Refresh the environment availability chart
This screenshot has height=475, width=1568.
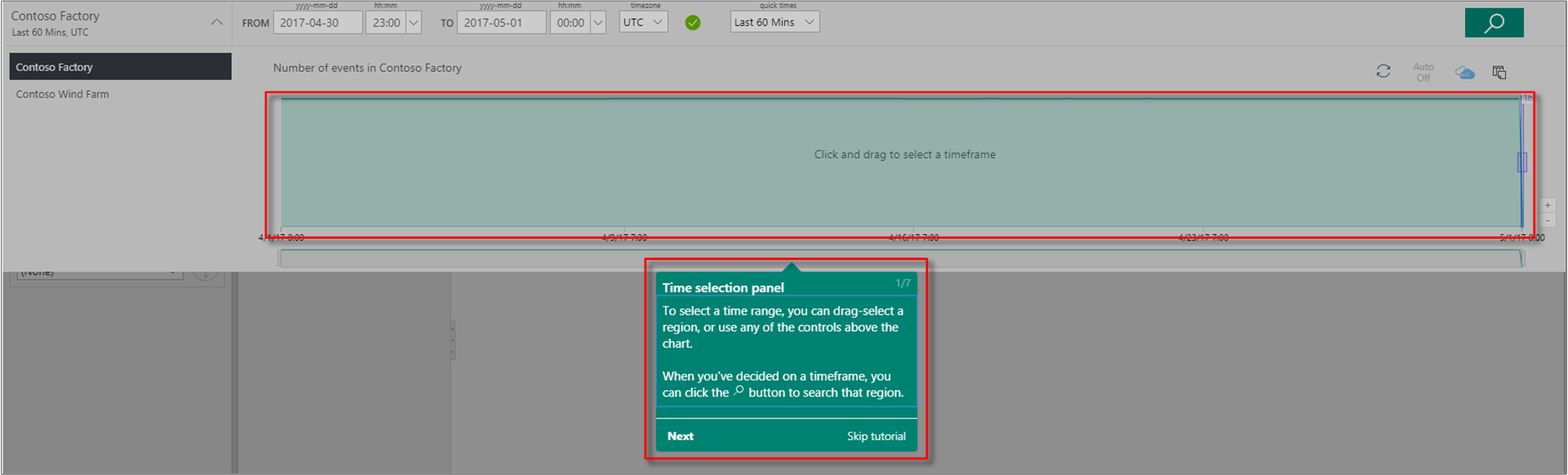pos(1383,71)
